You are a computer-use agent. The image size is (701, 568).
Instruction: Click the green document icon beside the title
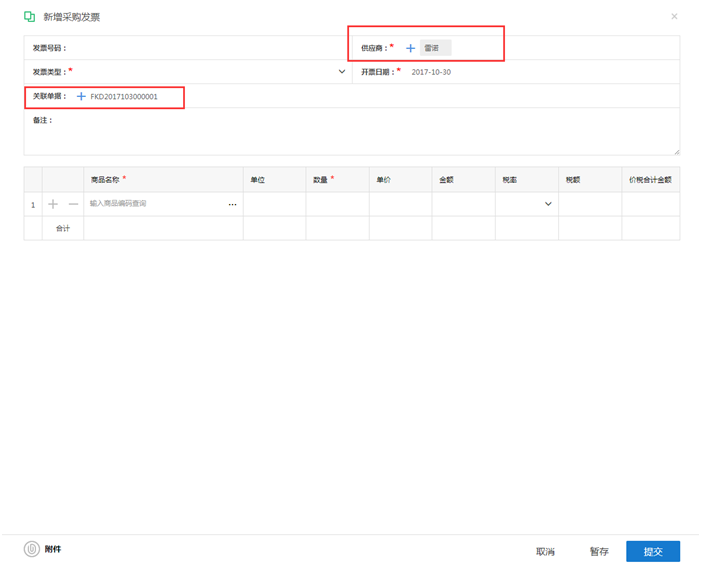tap(30, 17)
